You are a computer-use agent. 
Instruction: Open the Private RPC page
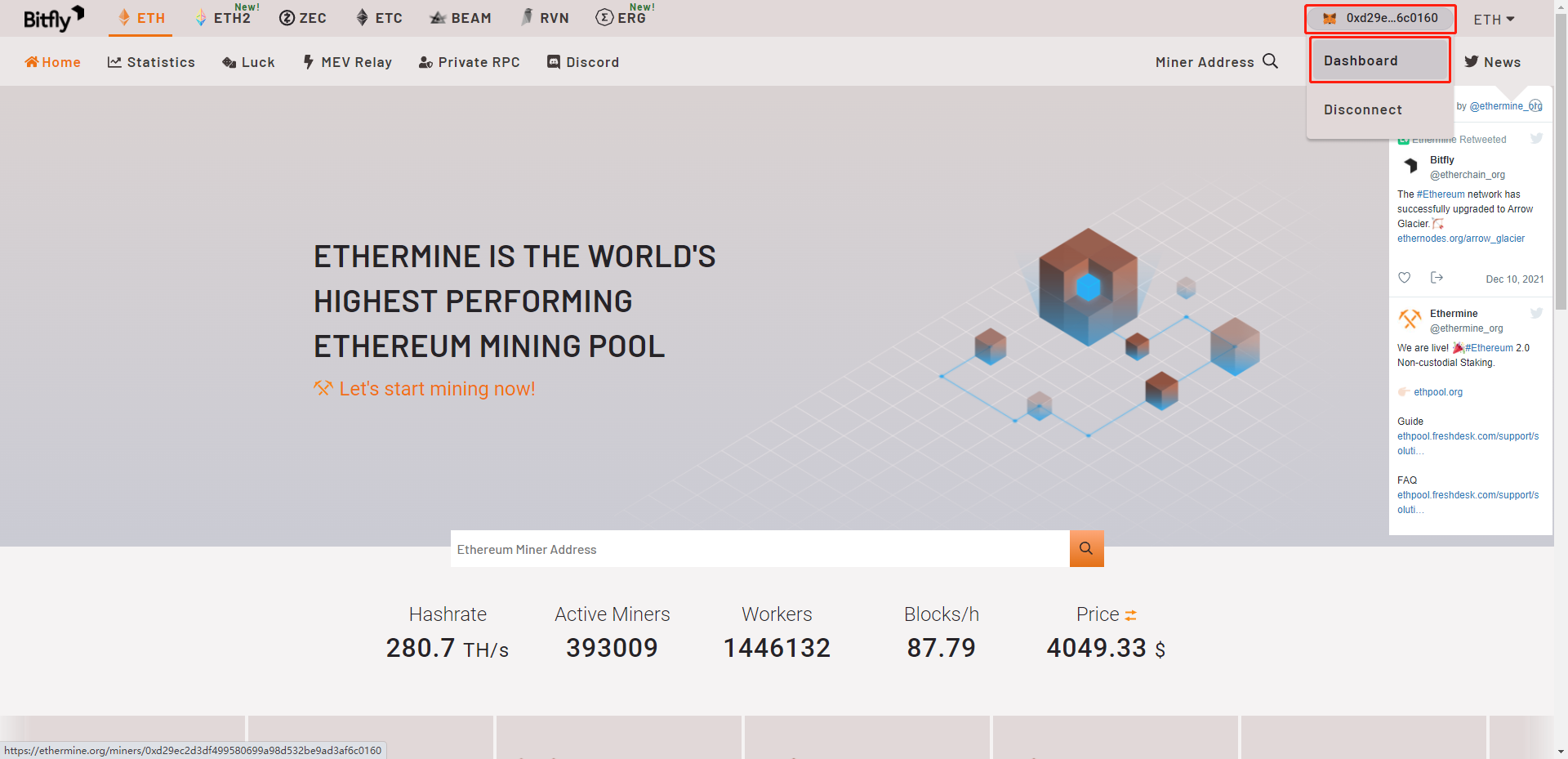click(469, 62)
